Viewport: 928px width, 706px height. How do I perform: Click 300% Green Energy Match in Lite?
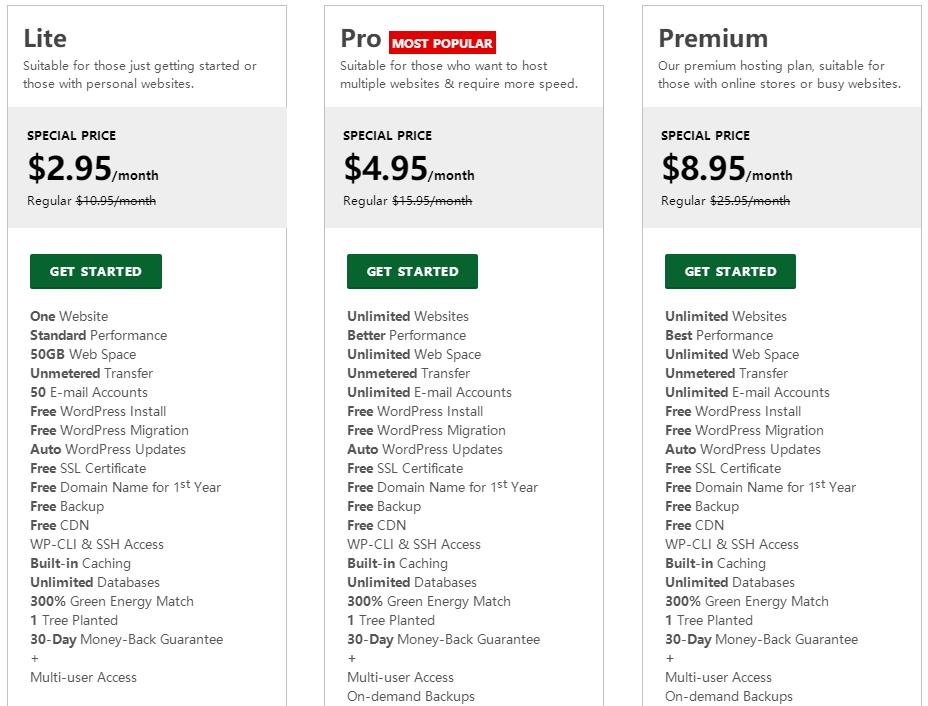coord(112,601)
